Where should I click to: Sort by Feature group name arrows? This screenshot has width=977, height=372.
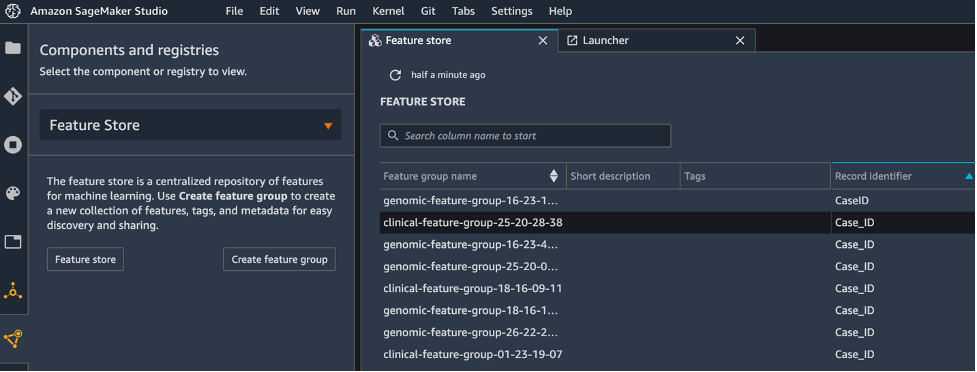[553, 176]
